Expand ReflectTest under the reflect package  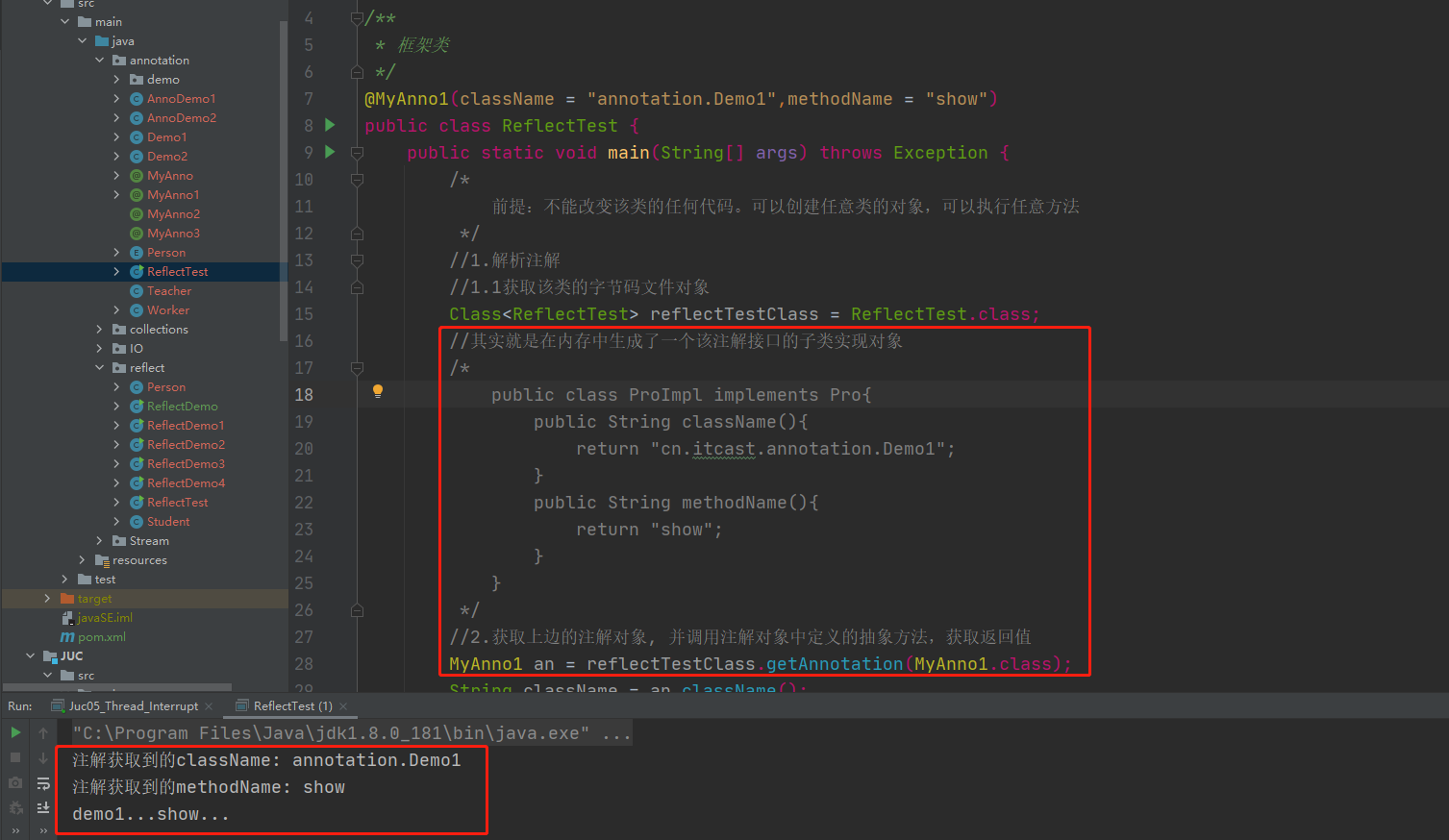(116, 502)
